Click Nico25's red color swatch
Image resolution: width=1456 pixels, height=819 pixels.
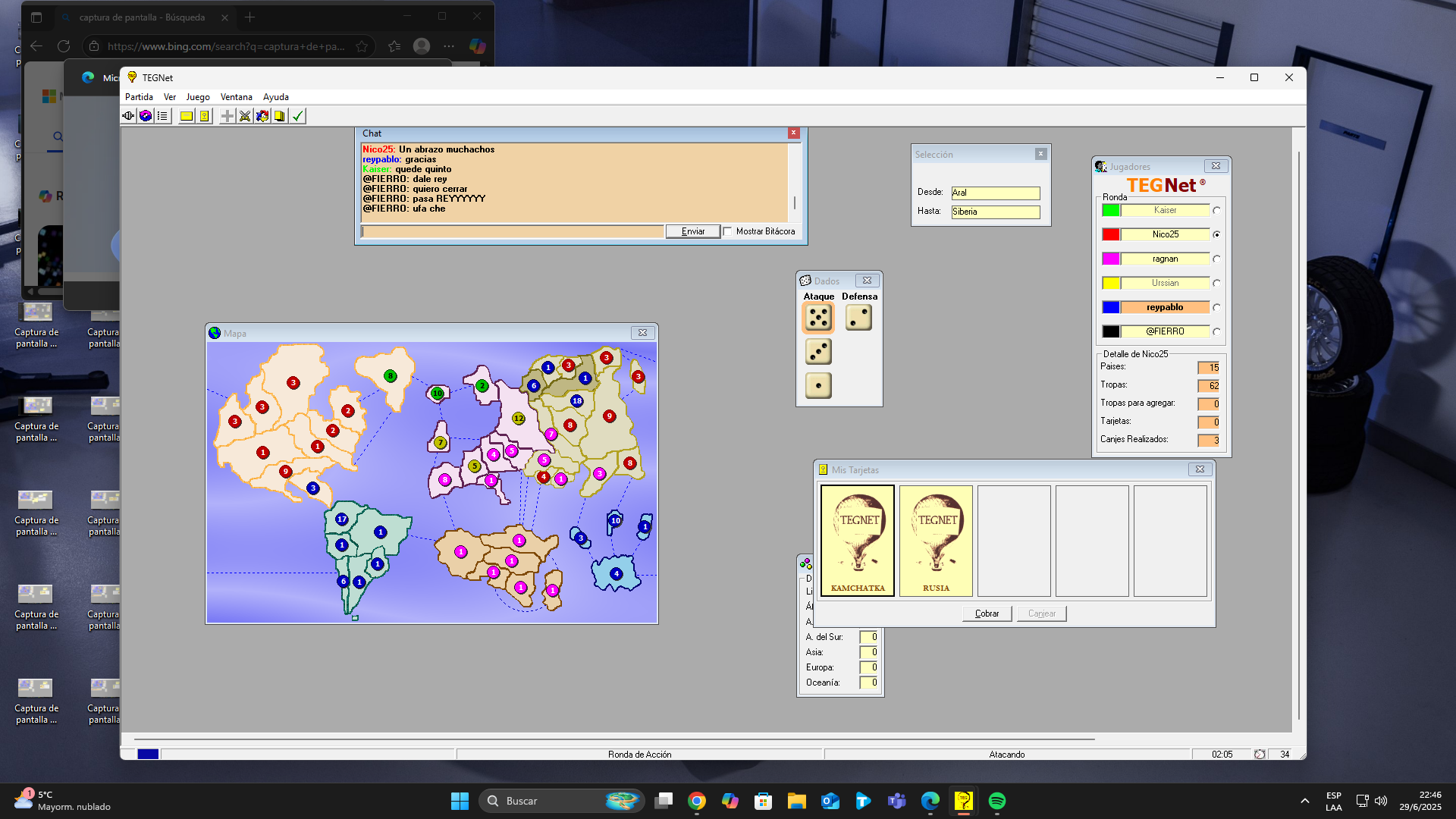[x=1111, y=234]
